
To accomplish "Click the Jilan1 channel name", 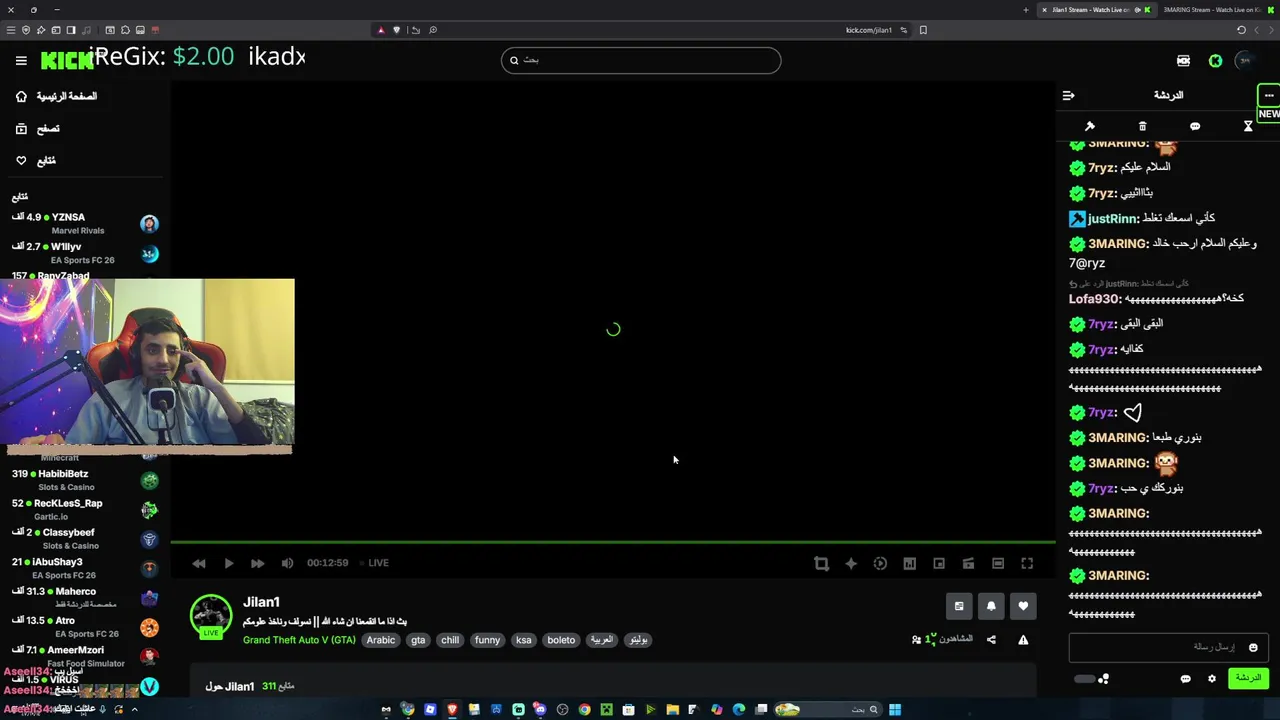I will coord(261,602).
